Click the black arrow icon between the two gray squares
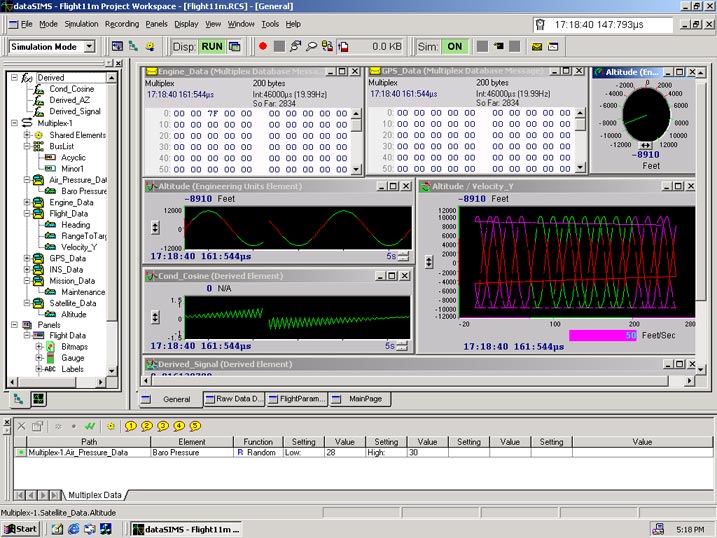717x538 pixels. pyautogui.click(x=498, y=46)
